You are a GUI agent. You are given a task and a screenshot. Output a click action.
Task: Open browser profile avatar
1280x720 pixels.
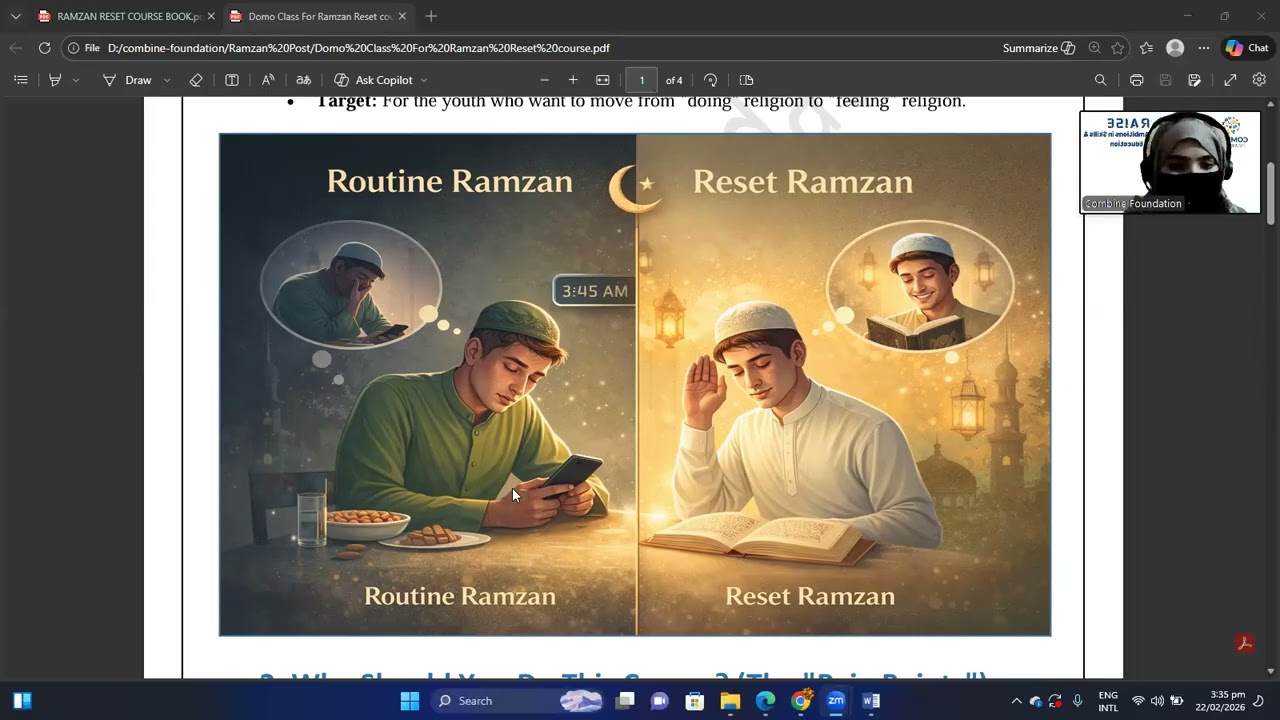[1175, 48]
